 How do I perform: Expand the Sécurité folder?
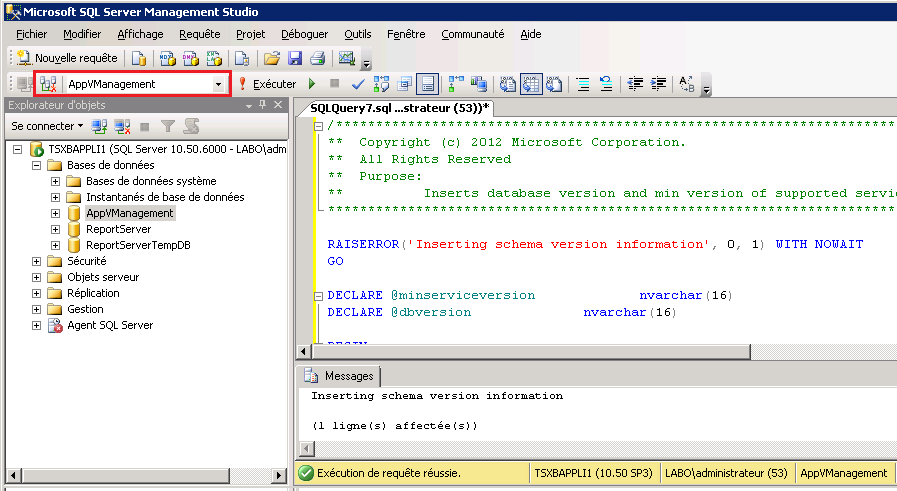point(37,262)
